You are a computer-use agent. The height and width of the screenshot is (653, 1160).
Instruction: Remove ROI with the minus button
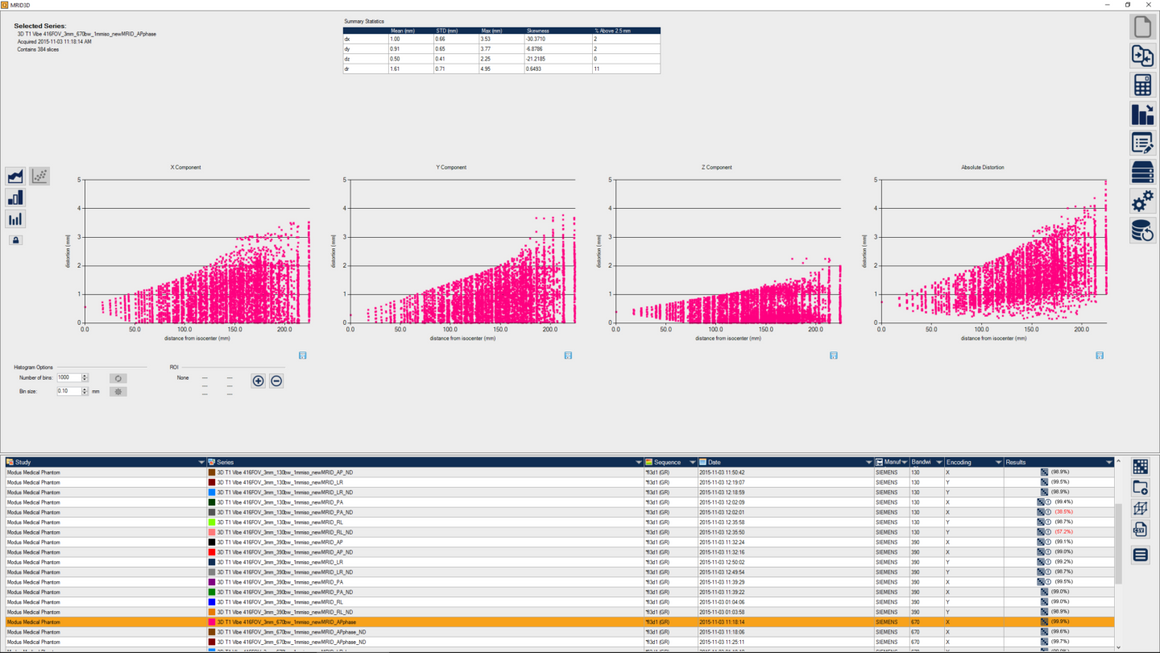pos(277,381)
